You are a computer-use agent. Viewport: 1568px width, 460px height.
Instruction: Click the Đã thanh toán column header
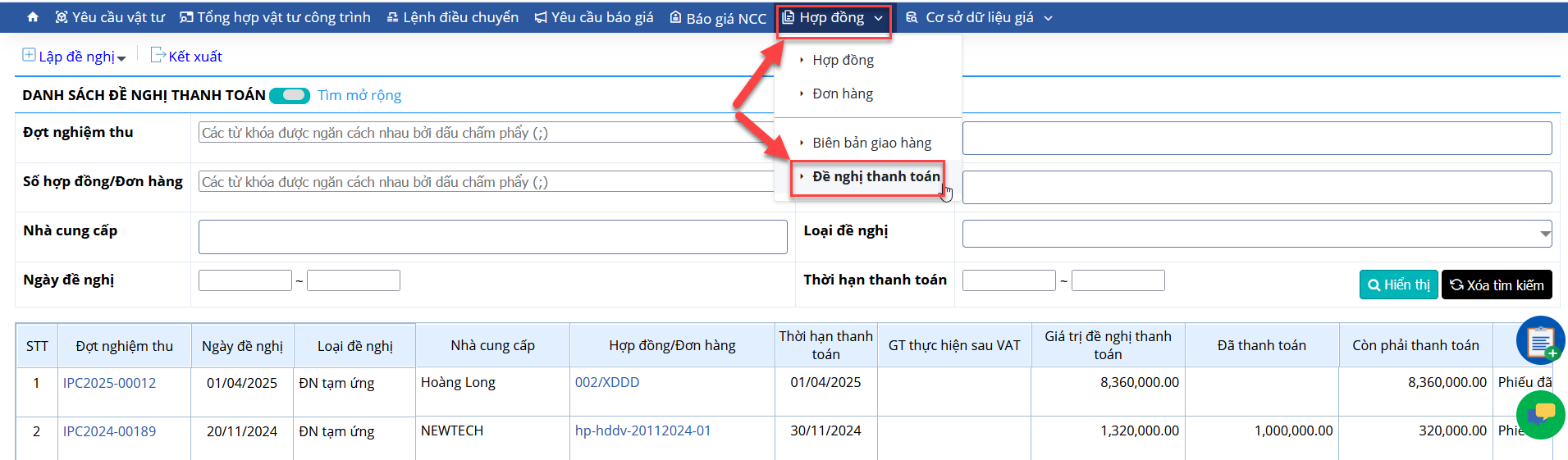point(1261,345)
